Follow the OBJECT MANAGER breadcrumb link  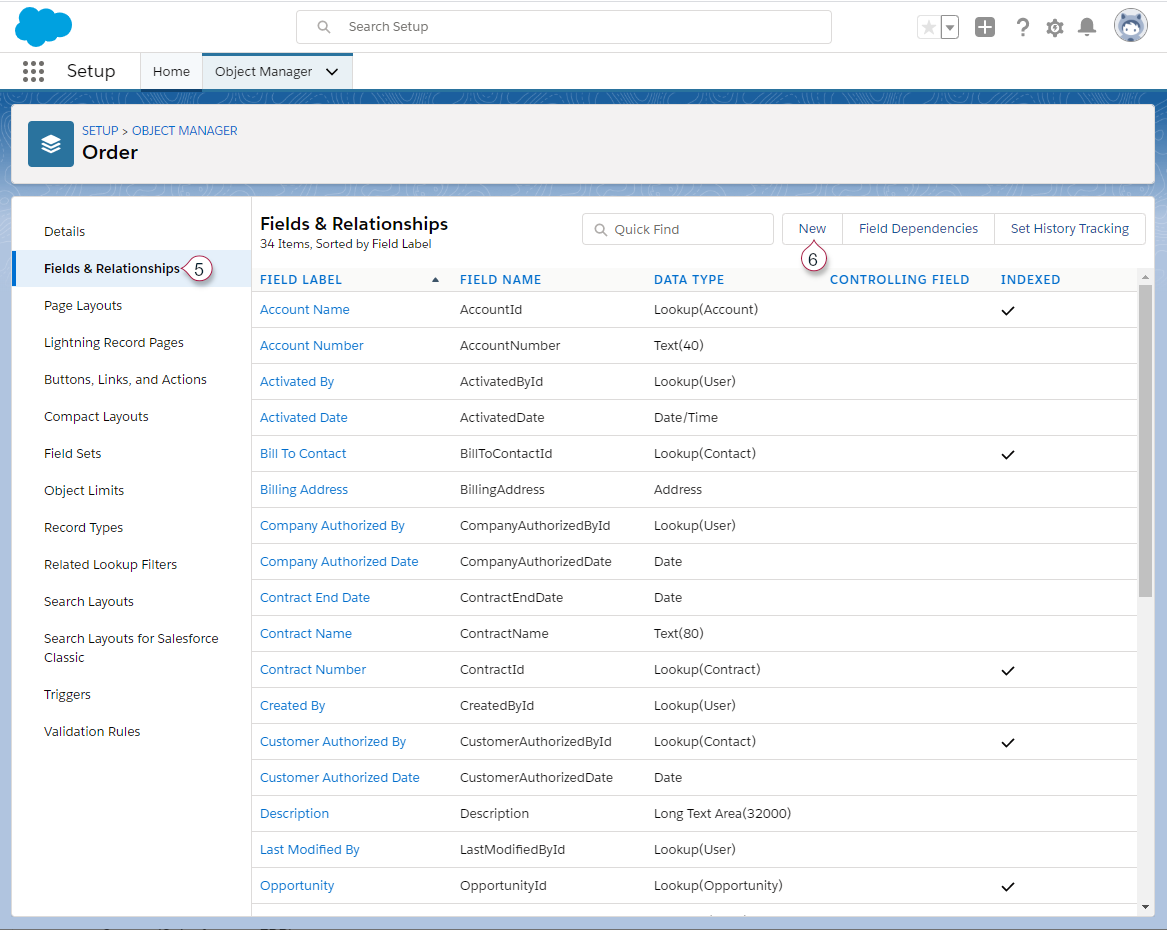185,130
